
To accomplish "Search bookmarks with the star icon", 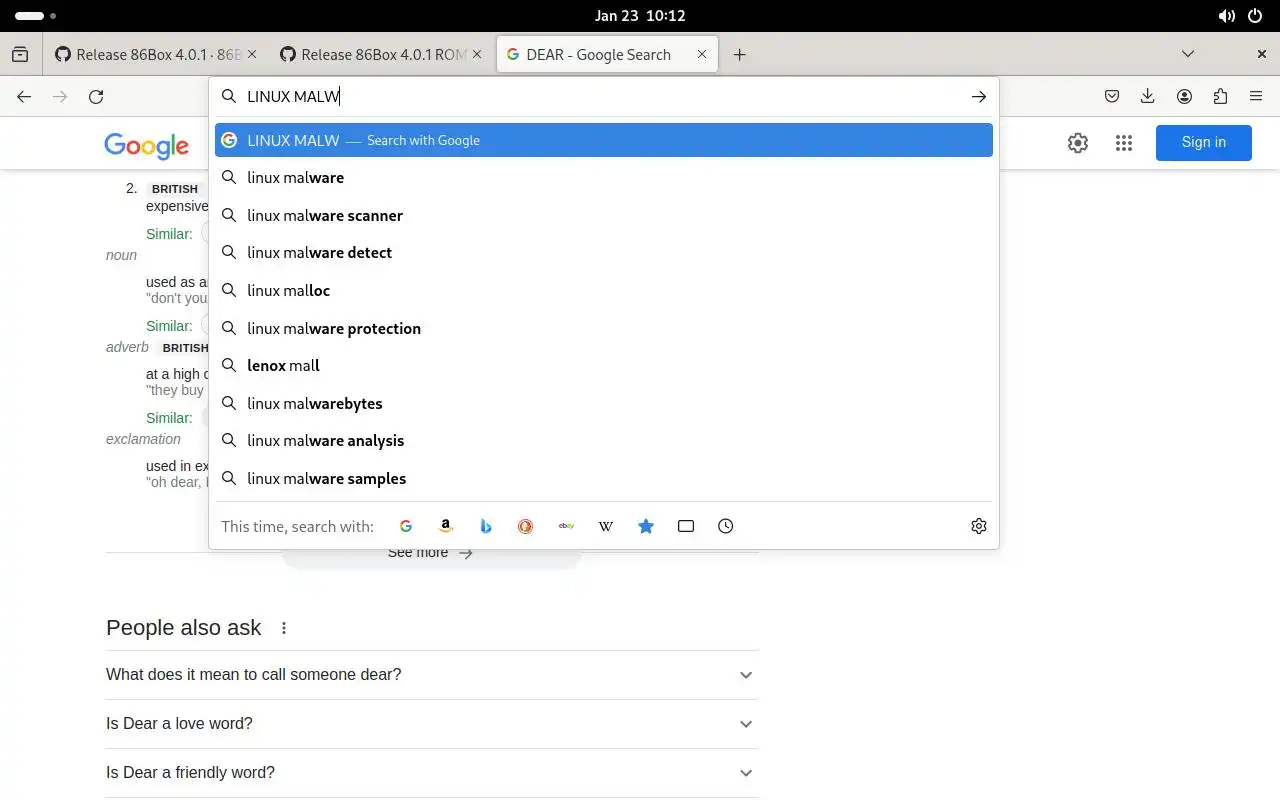I will tap(646, 526).
